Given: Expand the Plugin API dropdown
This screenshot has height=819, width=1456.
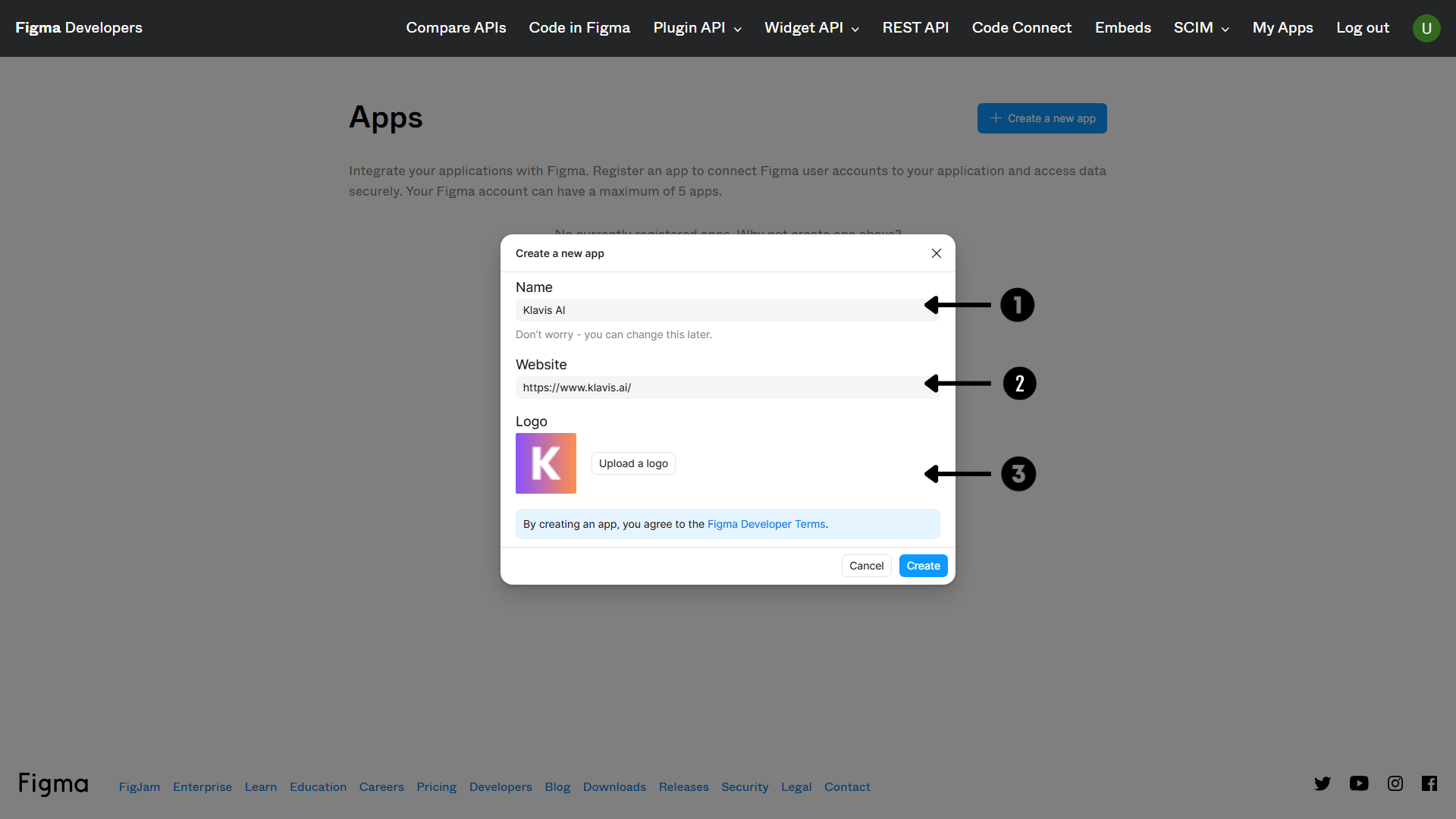Looking at the screenshot, I should click(697, 28).
